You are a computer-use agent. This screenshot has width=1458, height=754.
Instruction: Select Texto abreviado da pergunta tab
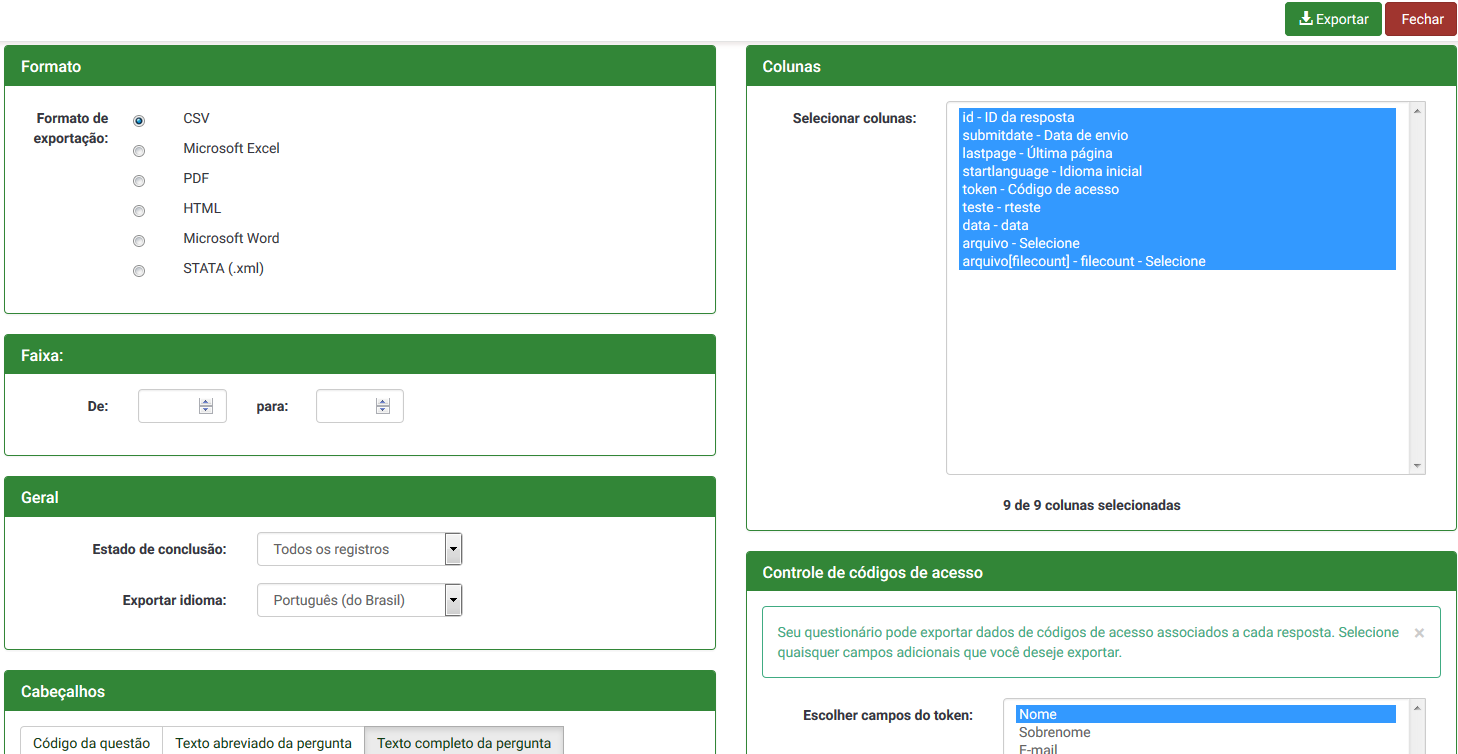263,742
